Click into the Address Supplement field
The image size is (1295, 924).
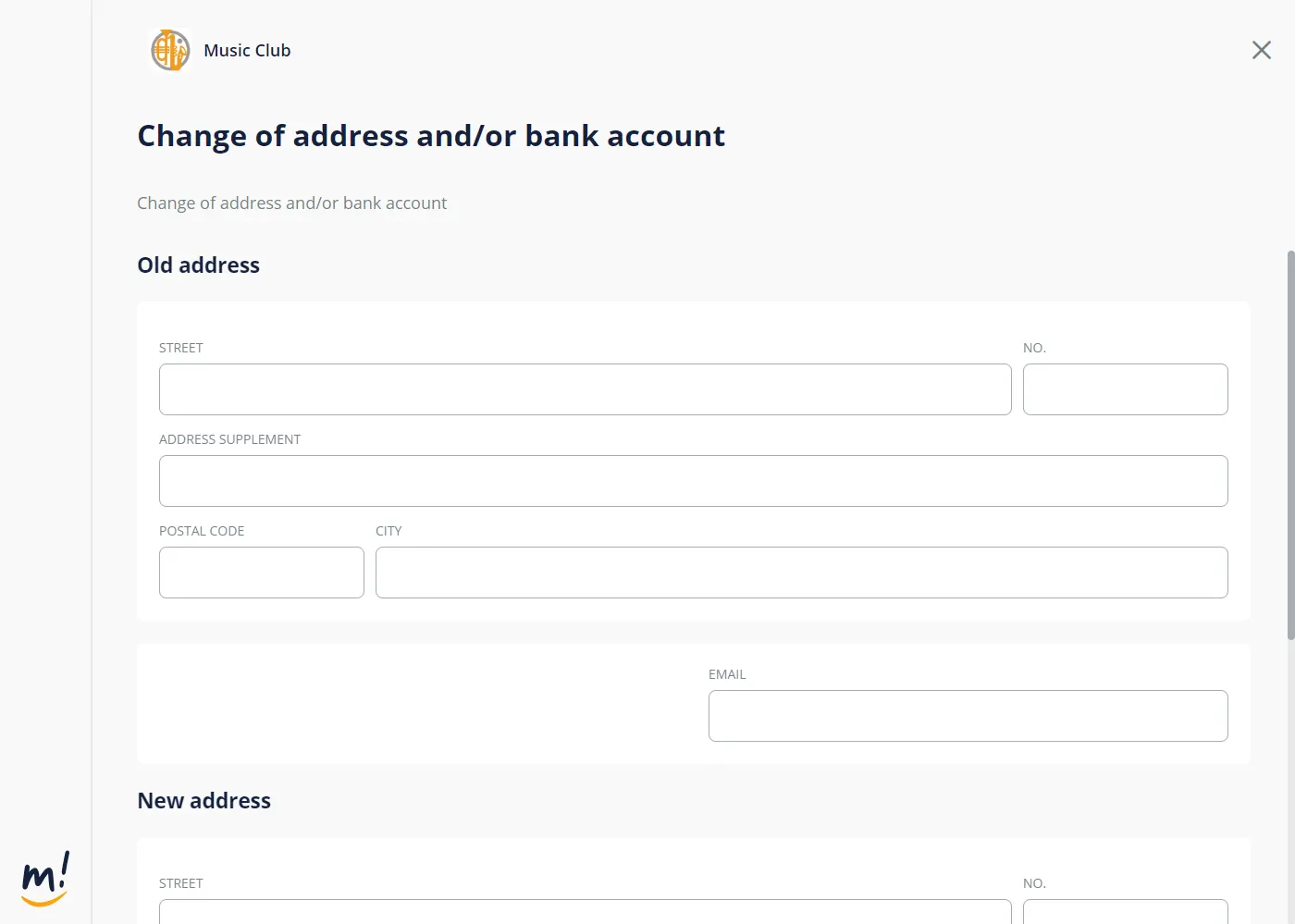click(x=694, y=481)
